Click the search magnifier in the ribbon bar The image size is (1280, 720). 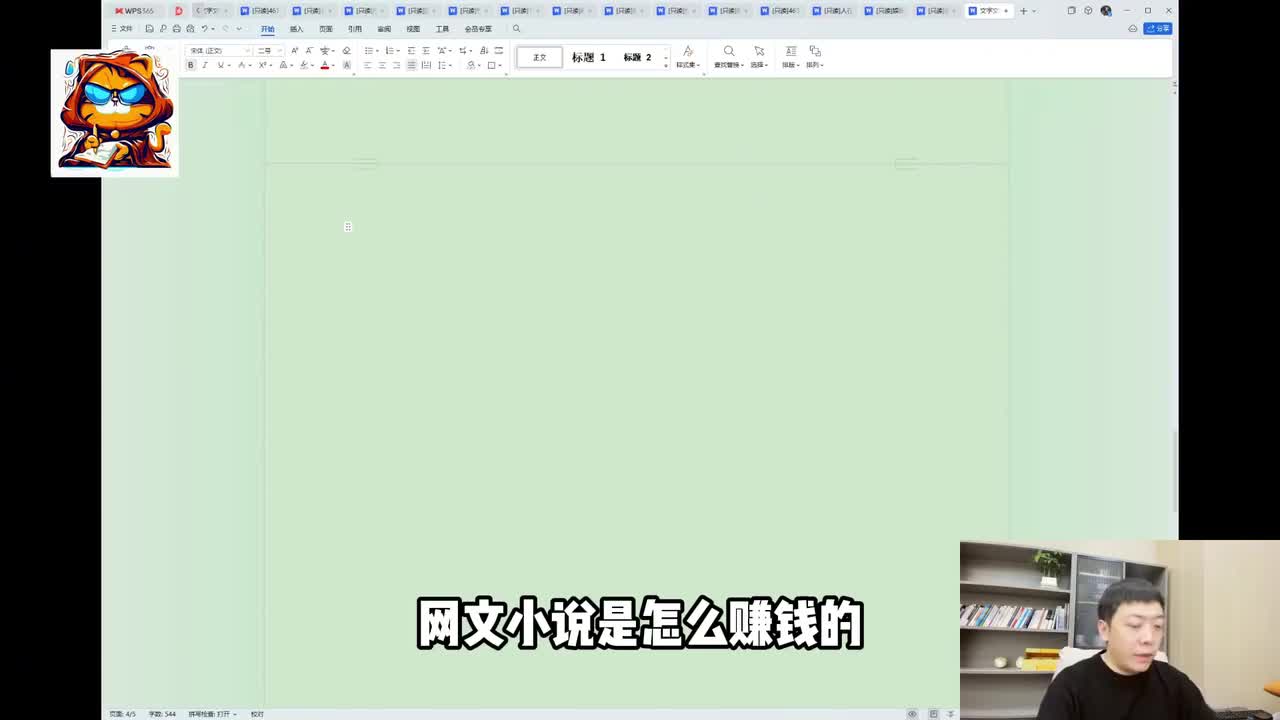[x=516, y=29]
